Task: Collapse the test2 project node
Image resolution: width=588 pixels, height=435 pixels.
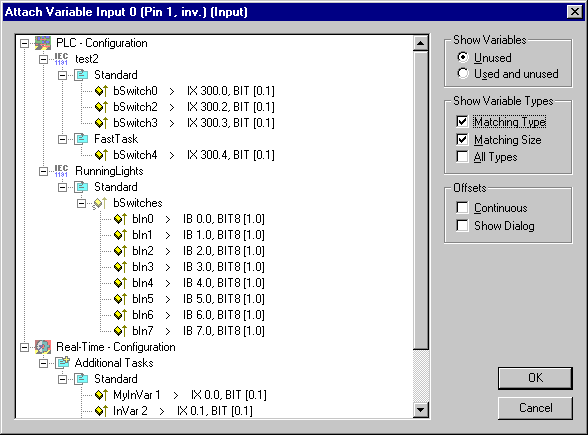Action: [44, 59]
